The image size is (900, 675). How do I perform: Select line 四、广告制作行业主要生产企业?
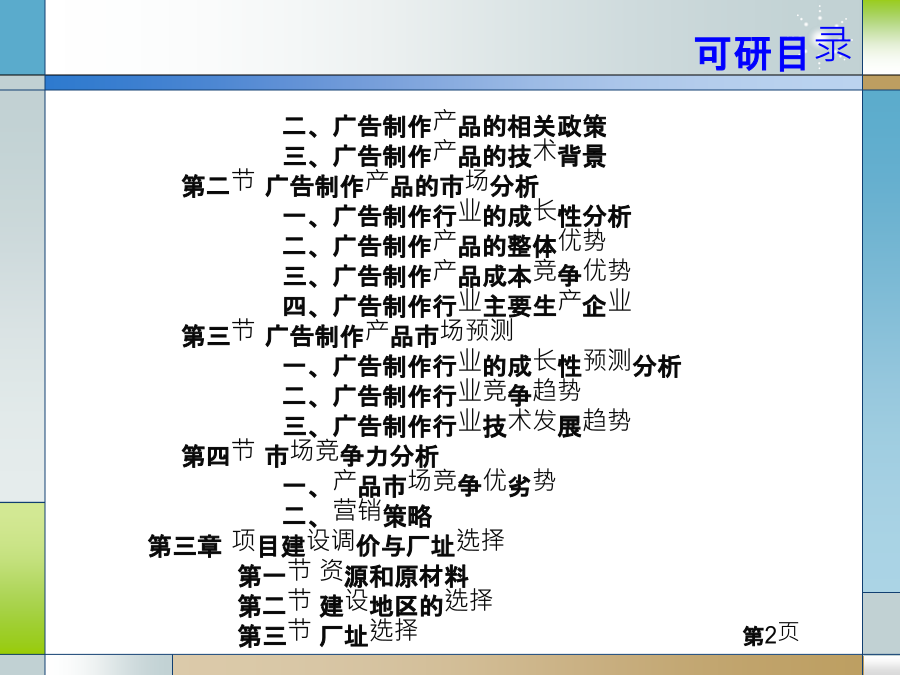click(x=457, y=304)
